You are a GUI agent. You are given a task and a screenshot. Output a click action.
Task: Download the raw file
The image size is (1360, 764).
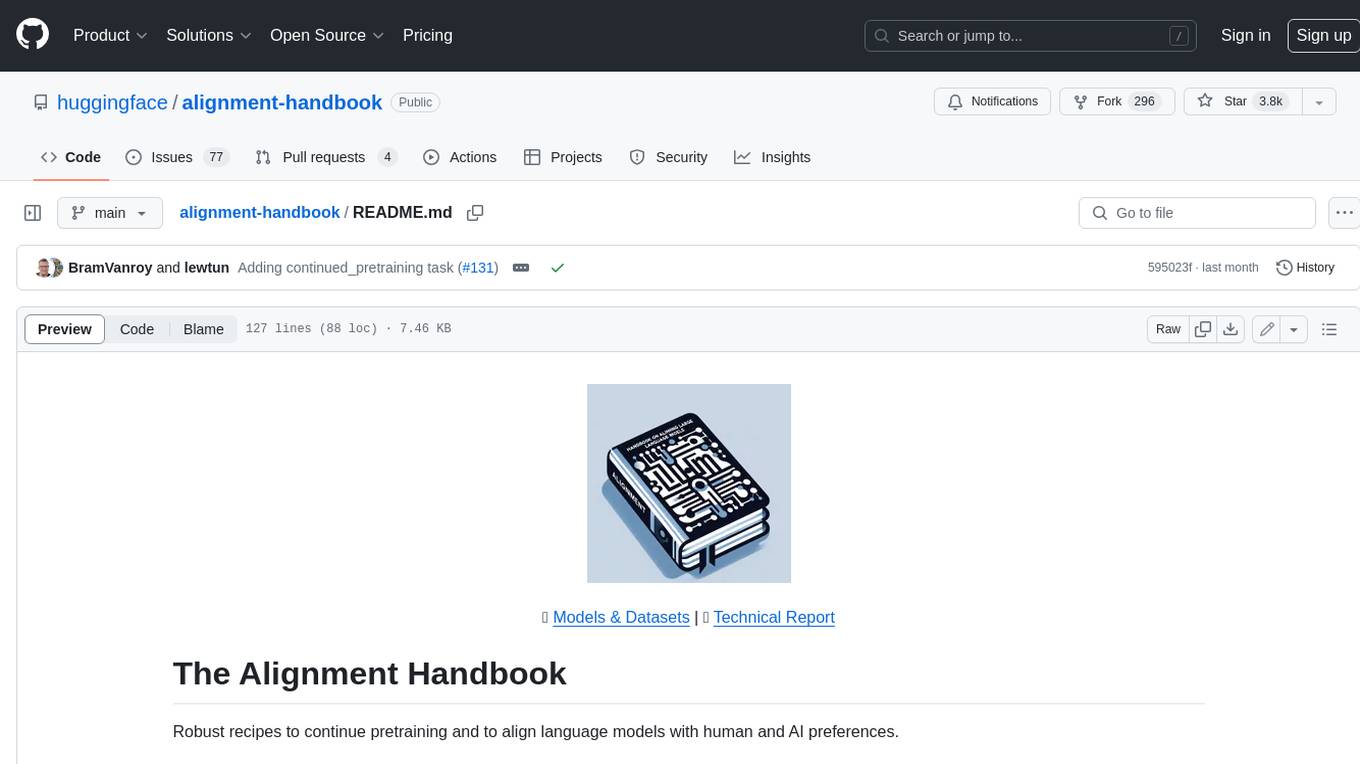1232,329
